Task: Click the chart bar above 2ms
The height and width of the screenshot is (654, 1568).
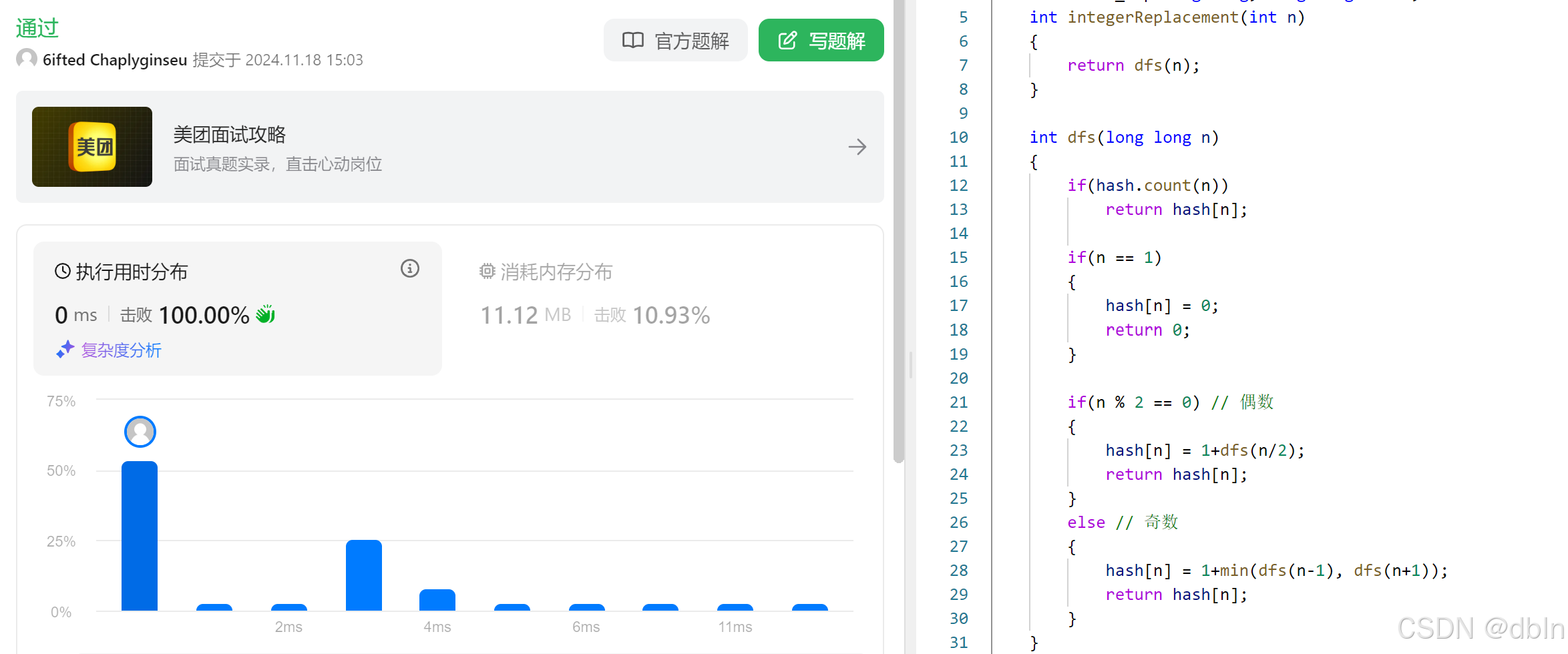Action: (289, 607)
